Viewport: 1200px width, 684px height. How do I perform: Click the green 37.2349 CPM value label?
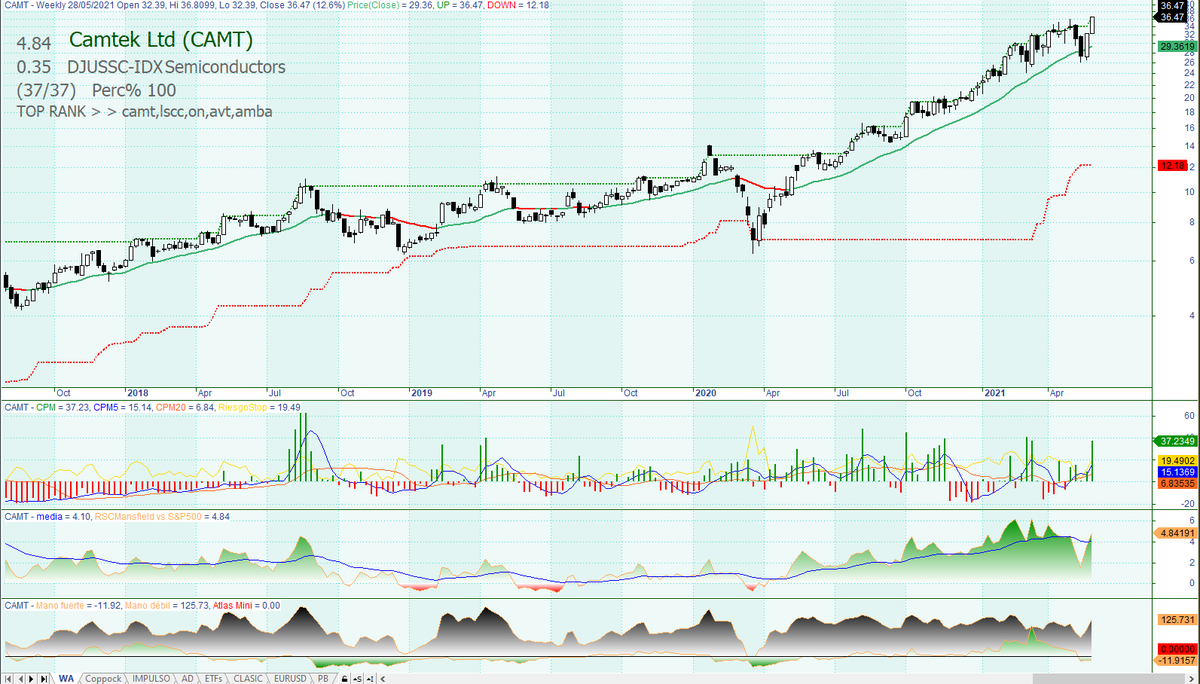click(x=1177, y=441)
